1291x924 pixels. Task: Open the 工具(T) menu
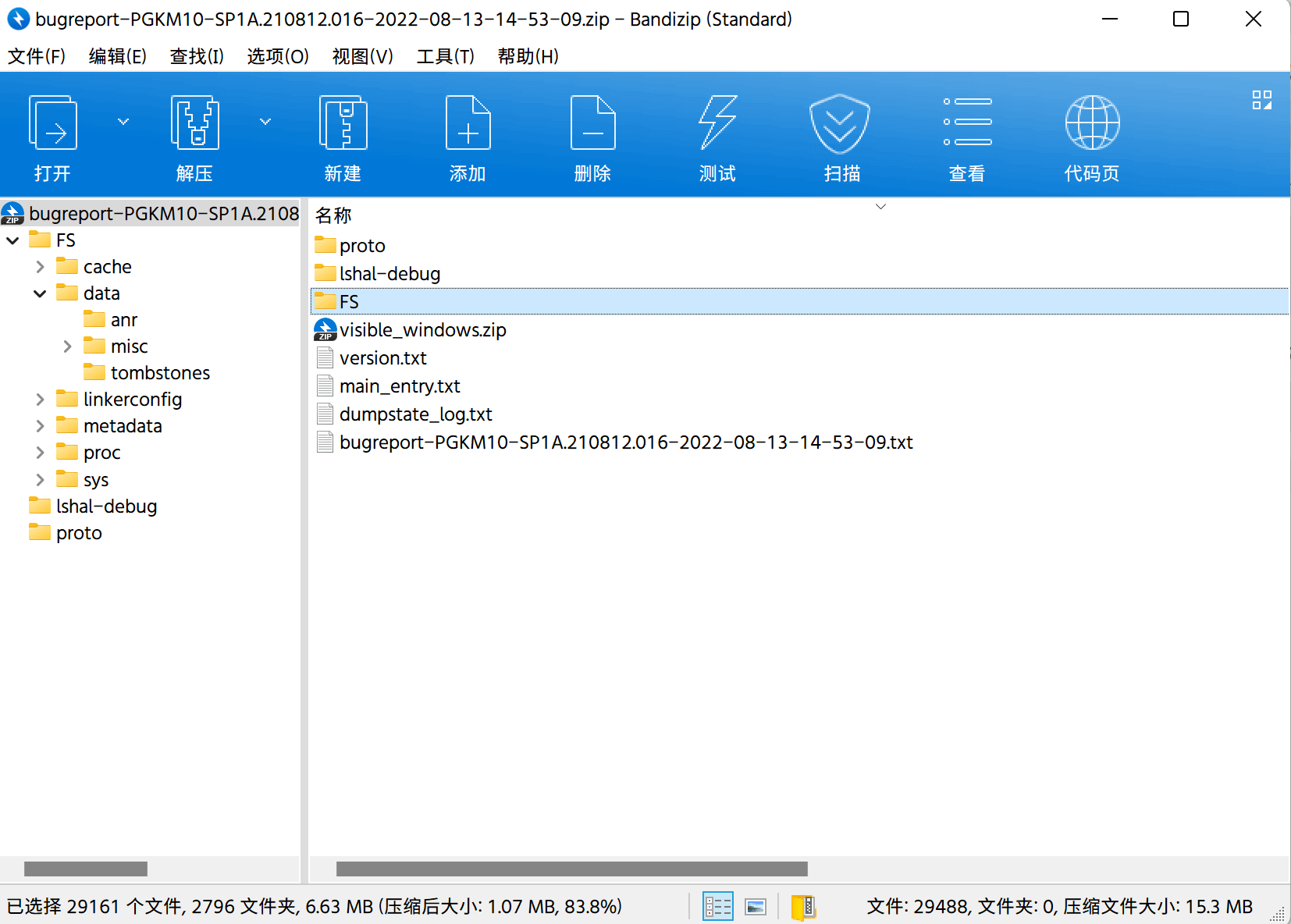(445, 56)
